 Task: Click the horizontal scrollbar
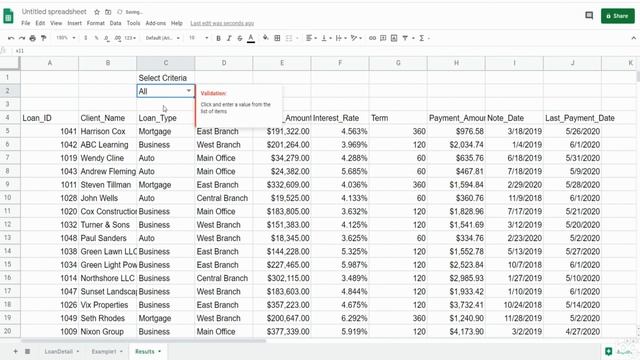pos(143,340)
